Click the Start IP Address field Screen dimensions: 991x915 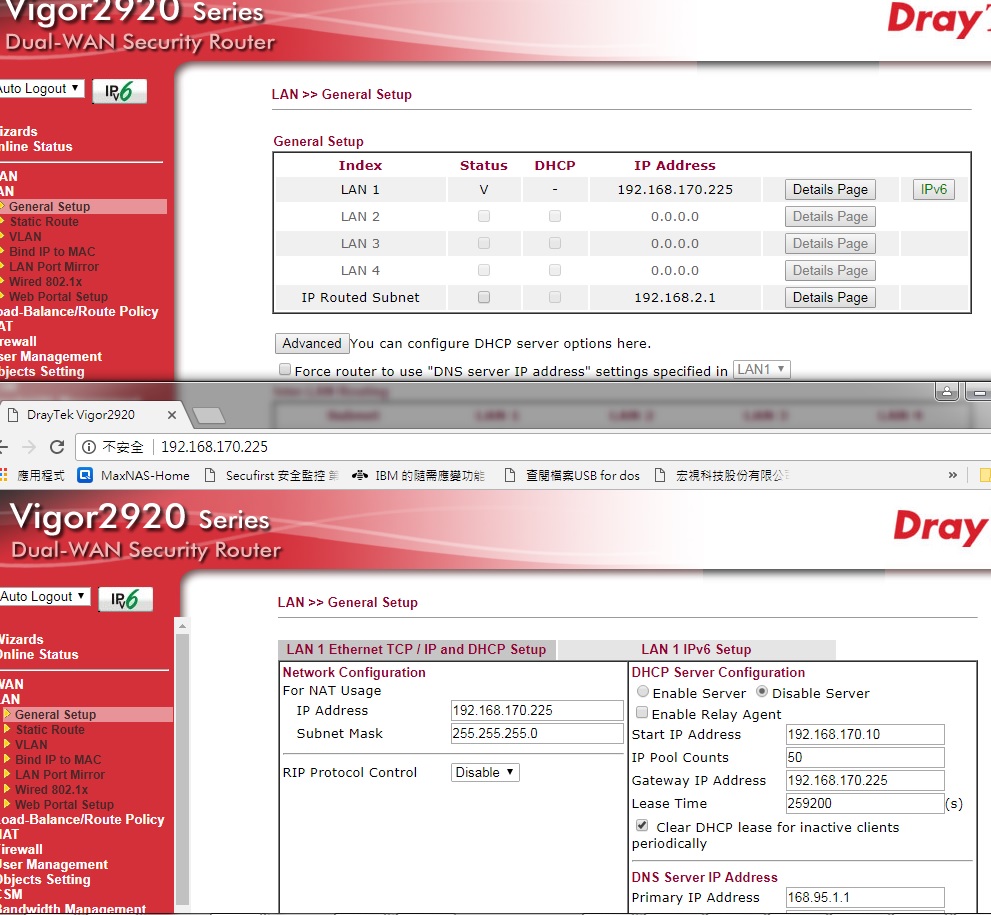(865, 734)
